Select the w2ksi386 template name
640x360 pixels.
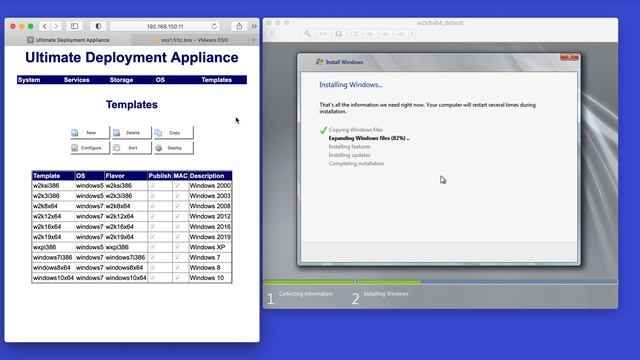(46, 186)
